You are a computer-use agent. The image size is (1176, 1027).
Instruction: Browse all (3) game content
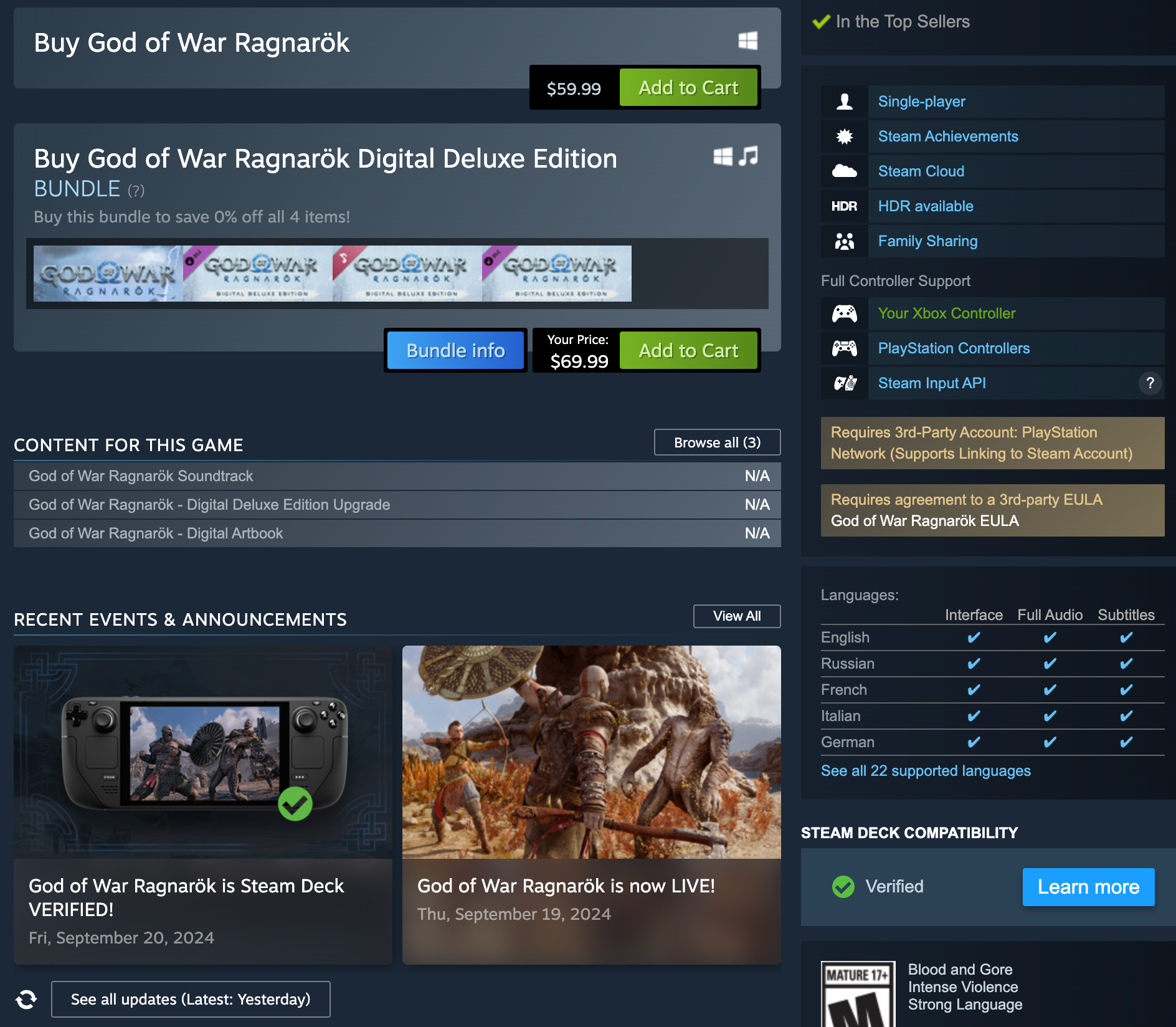pyautogui.click(x=717, y=442)
